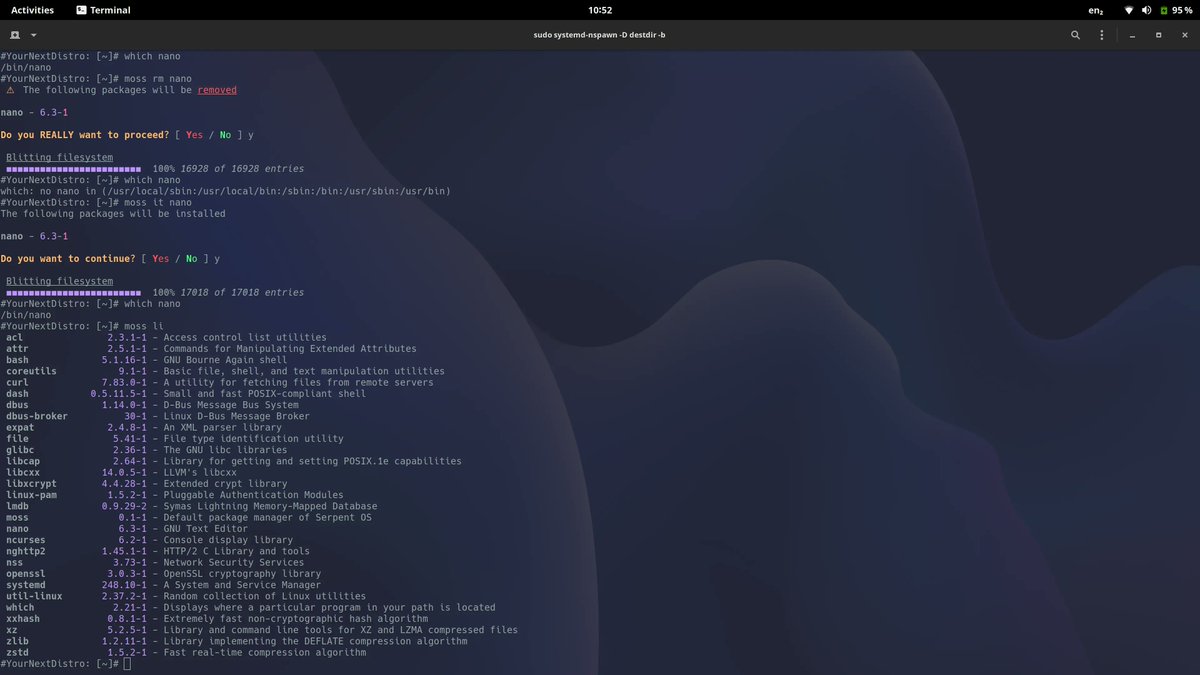Screen dimensions: 1200x675
Task: Click '17018 of 17018 entries' progress text
Action: (242, 292)
